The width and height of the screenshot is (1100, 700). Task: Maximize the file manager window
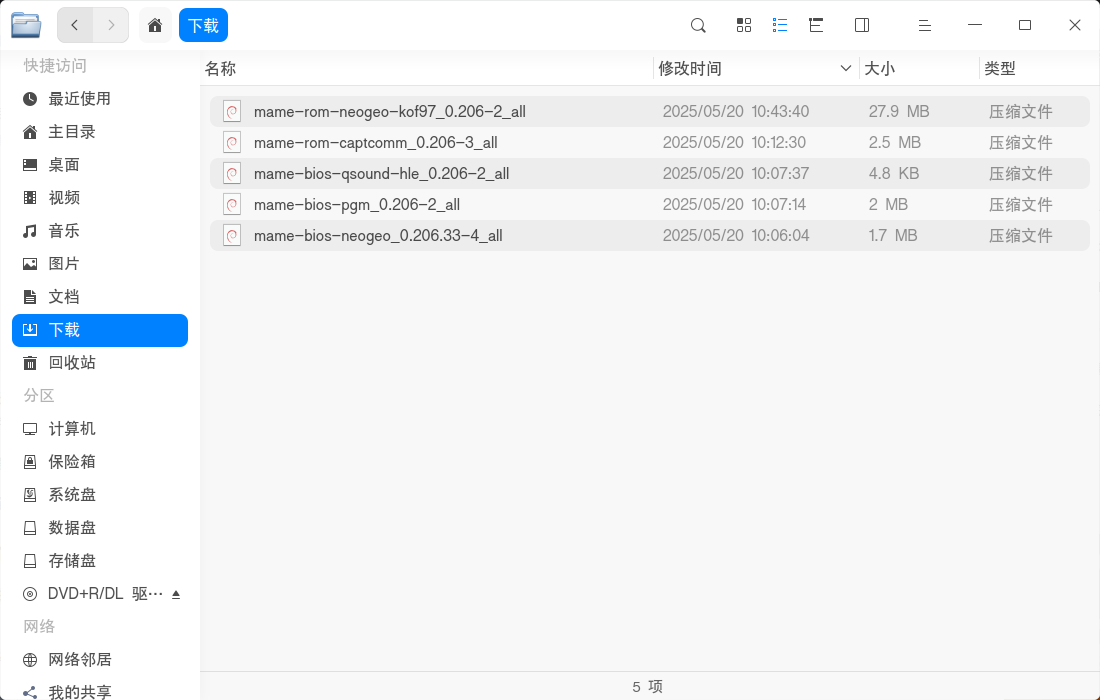[x=1025, y=25]
